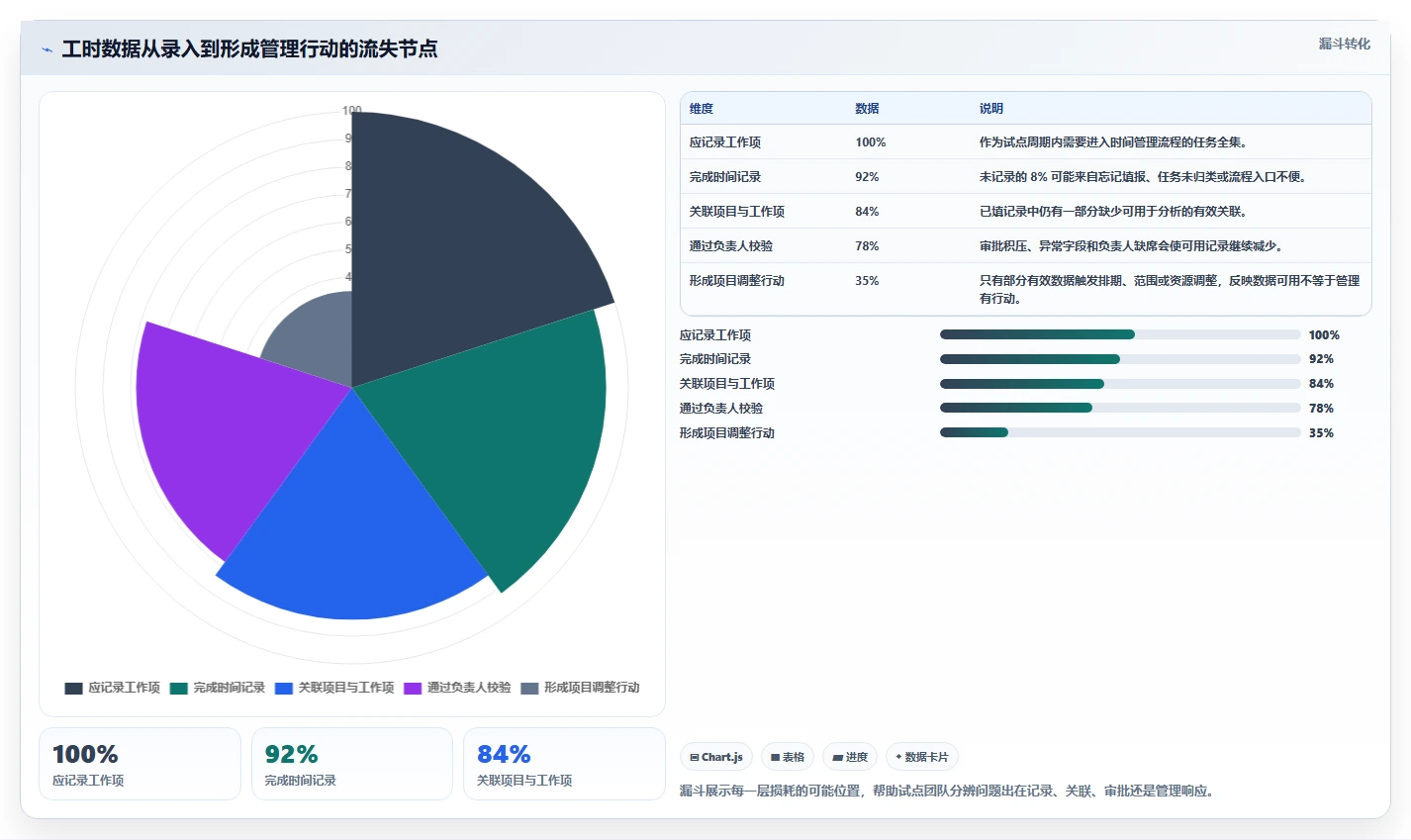Click the 92% value in the table

point(868,177)
